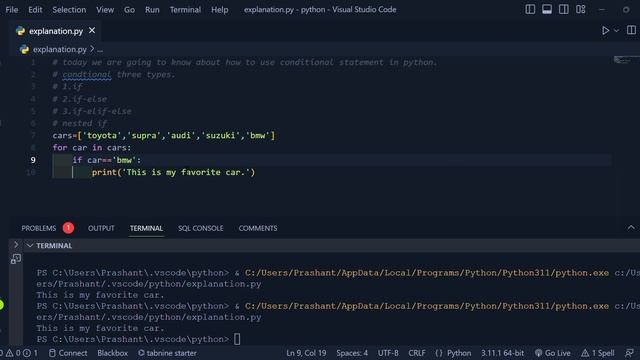This screenshot has width=640, height=360.
Task: Split the editor right
Action: click(x=631, y=30)
